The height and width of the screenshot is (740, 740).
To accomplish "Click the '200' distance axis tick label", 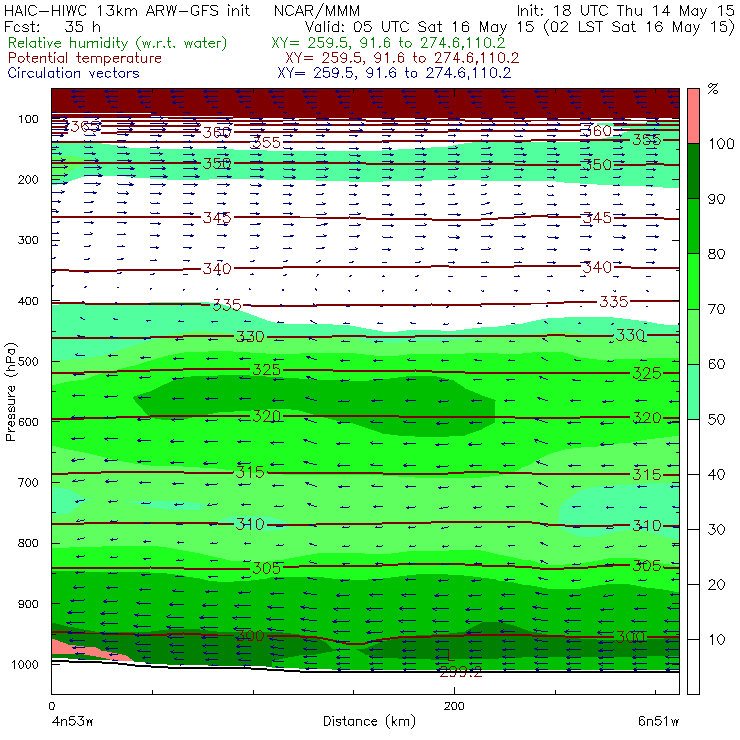I will coord(454,706).
